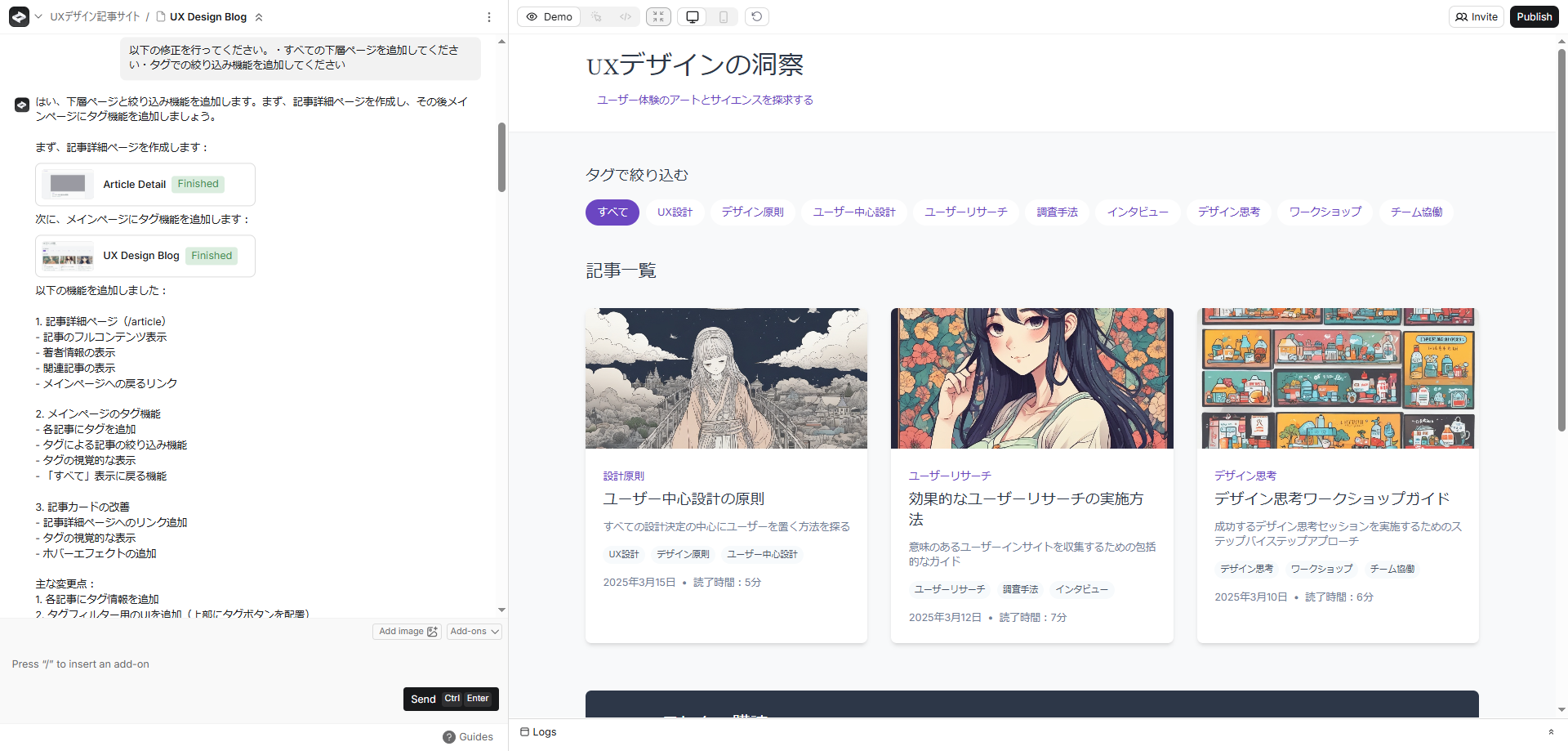This screenshot has width=1568, height=751.
Task: Open the code view icon
Action: point(626,17)
